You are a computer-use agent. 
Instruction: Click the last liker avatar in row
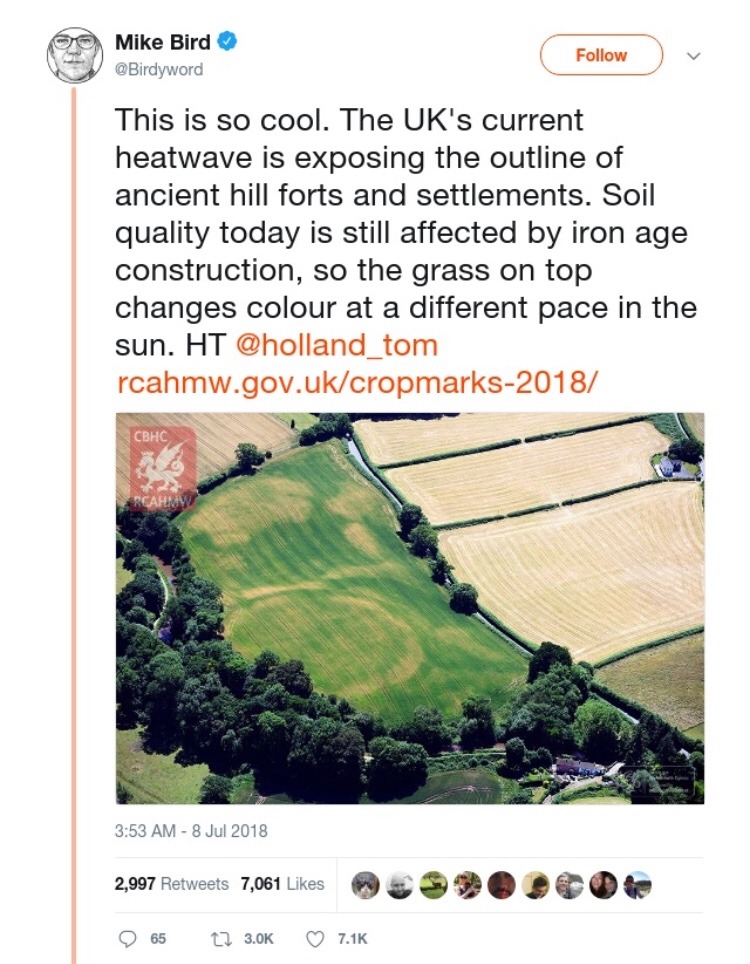638,884
